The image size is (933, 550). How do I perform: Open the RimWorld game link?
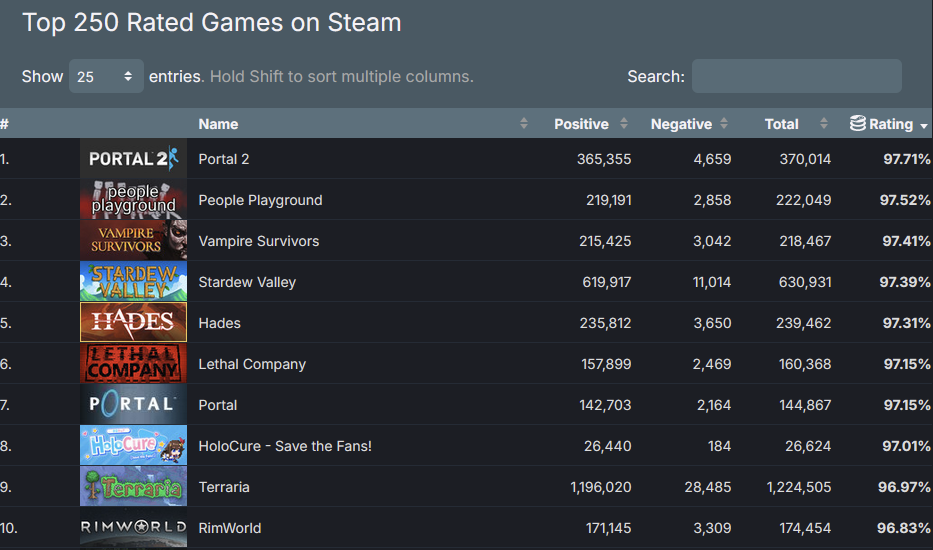(x=230, y=528)
